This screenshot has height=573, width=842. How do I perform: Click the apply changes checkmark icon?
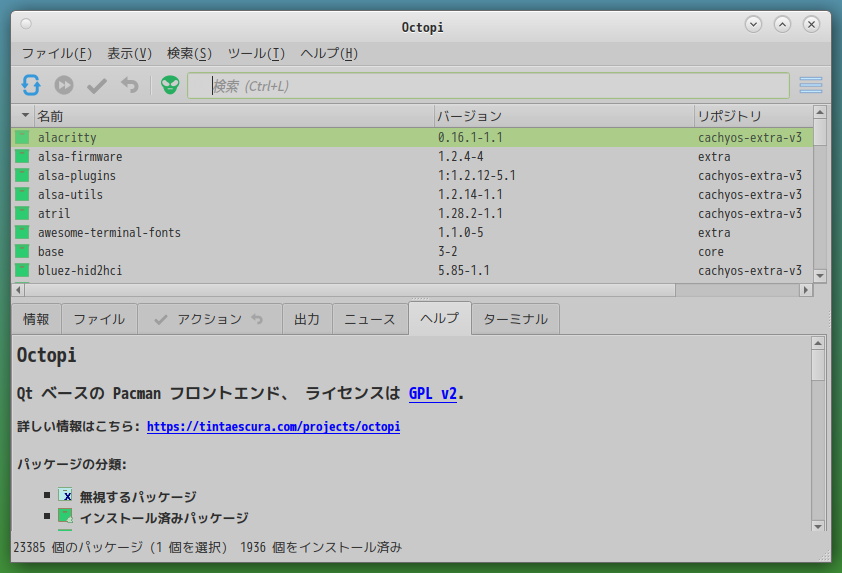(97, 85)
